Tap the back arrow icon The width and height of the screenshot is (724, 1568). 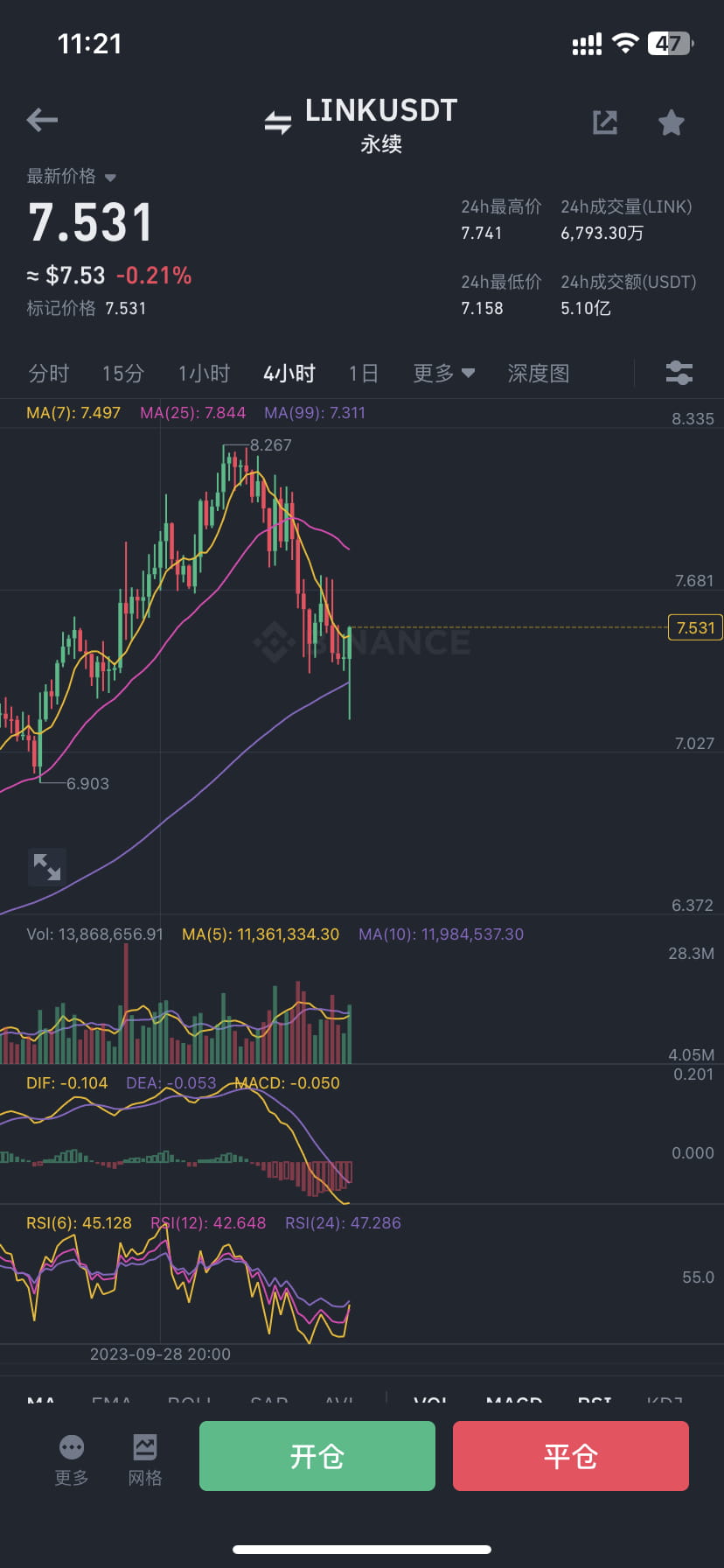click(x=42, y=120)
